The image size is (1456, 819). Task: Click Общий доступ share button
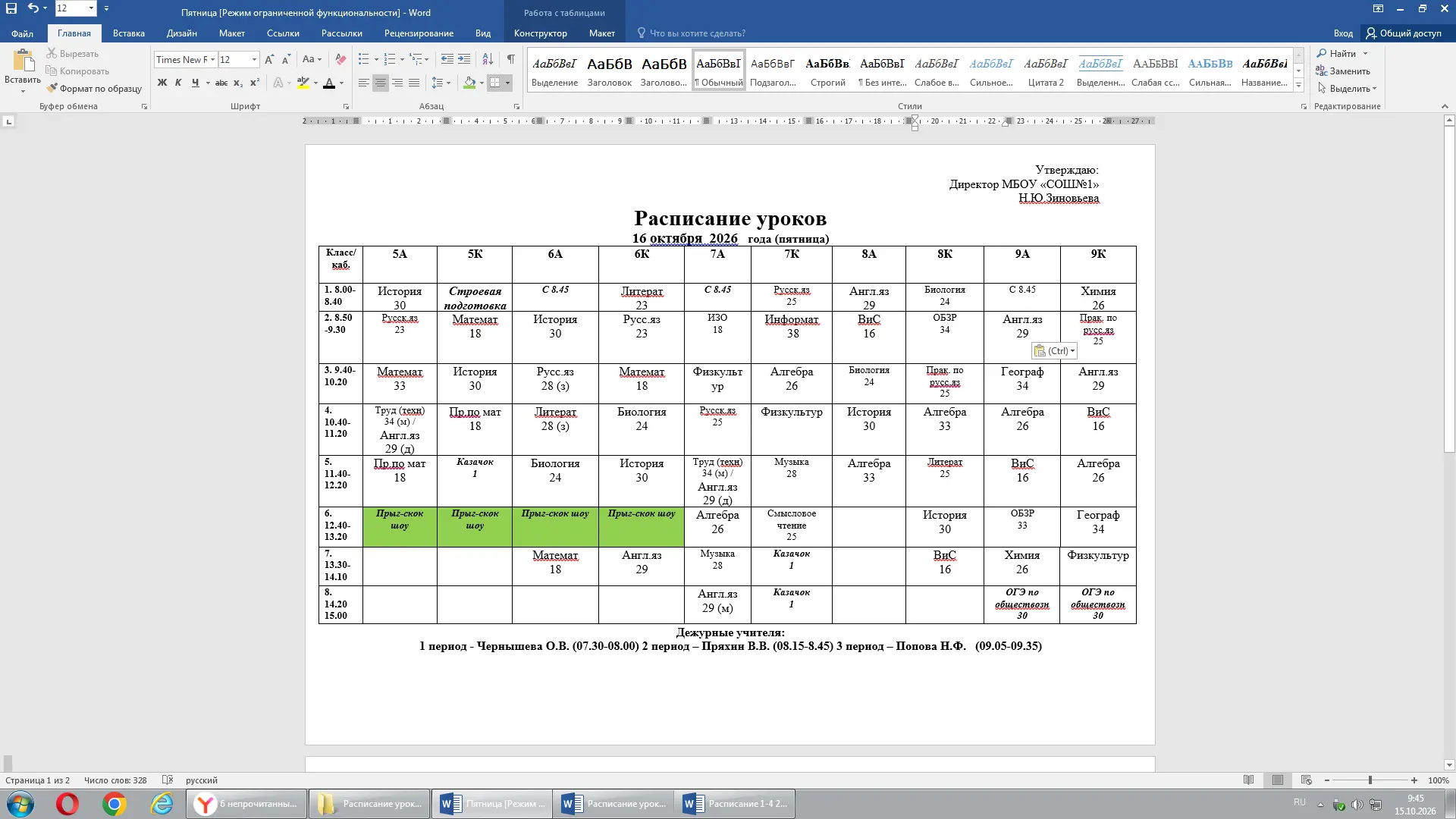[1404, 33]
